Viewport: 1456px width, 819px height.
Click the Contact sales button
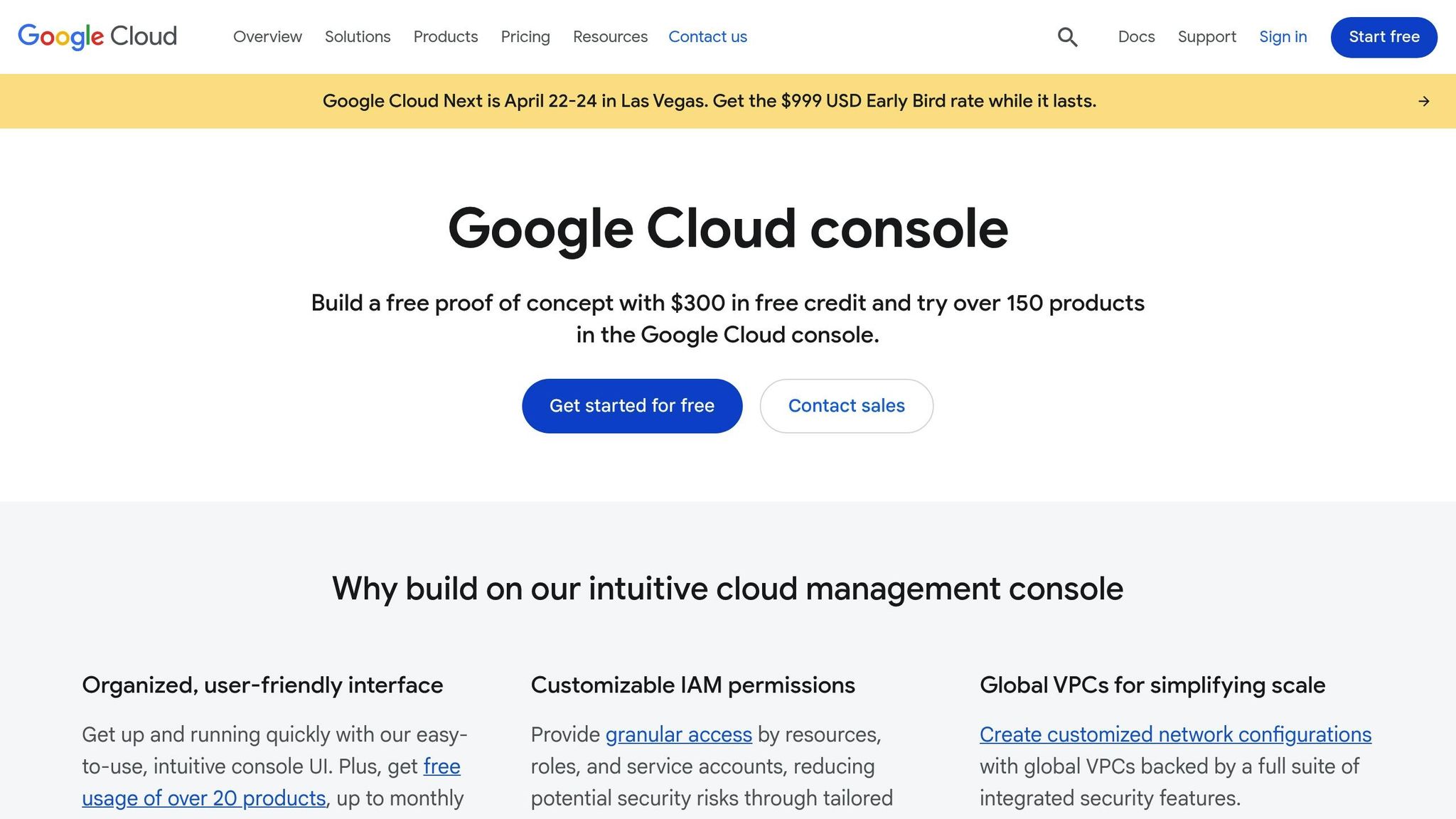846,405
